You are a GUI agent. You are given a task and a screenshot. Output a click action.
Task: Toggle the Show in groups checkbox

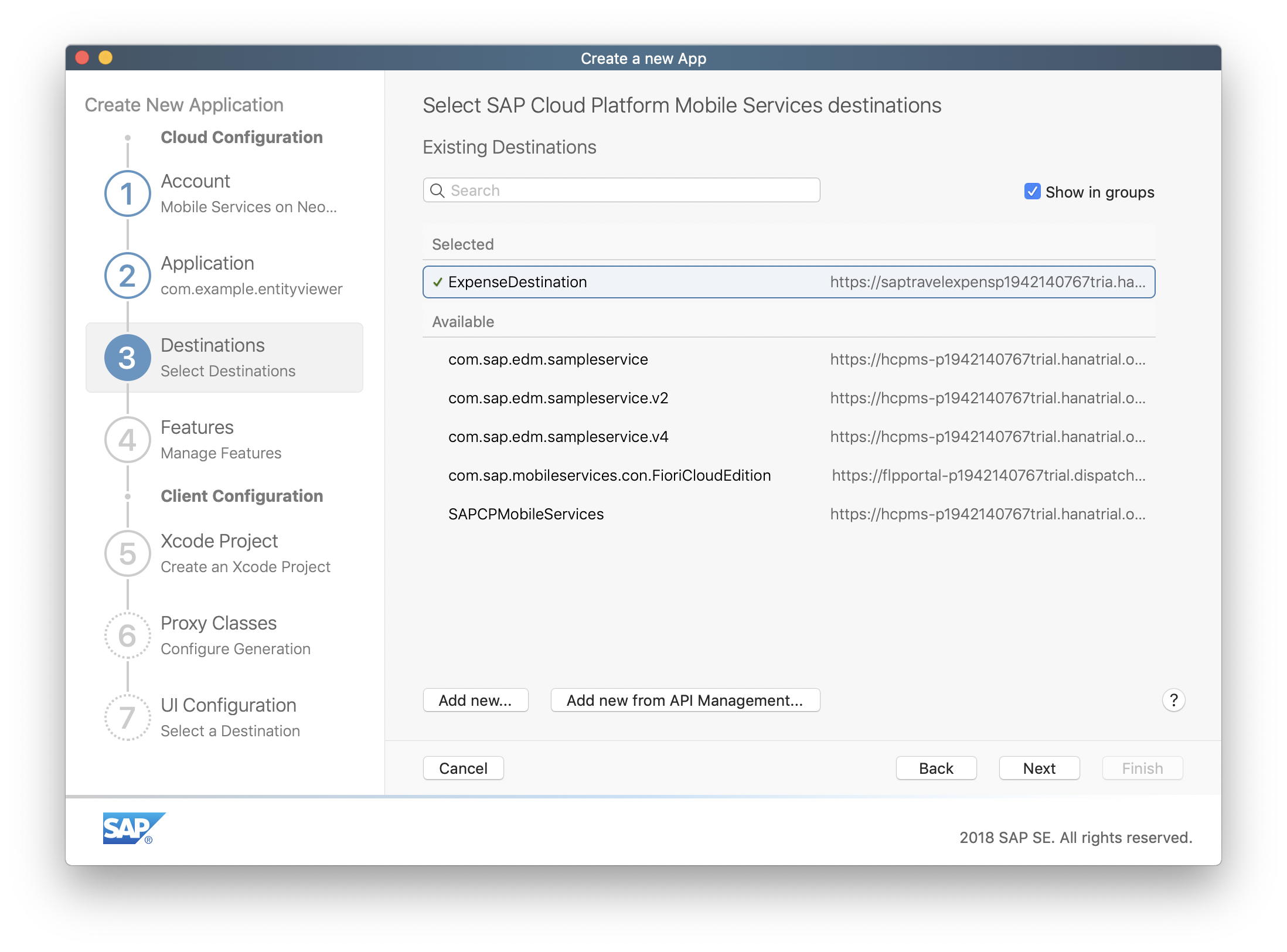(x=1032, y=192)
